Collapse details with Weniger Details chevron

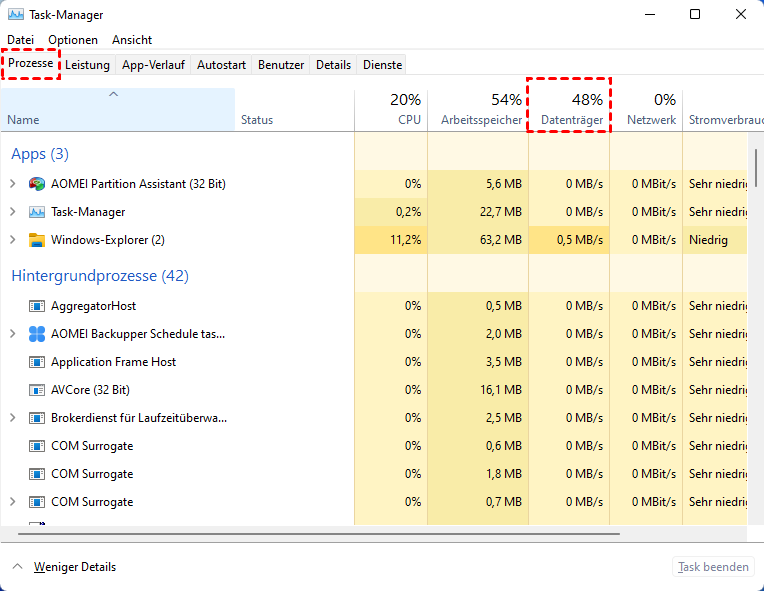(17, 567)
